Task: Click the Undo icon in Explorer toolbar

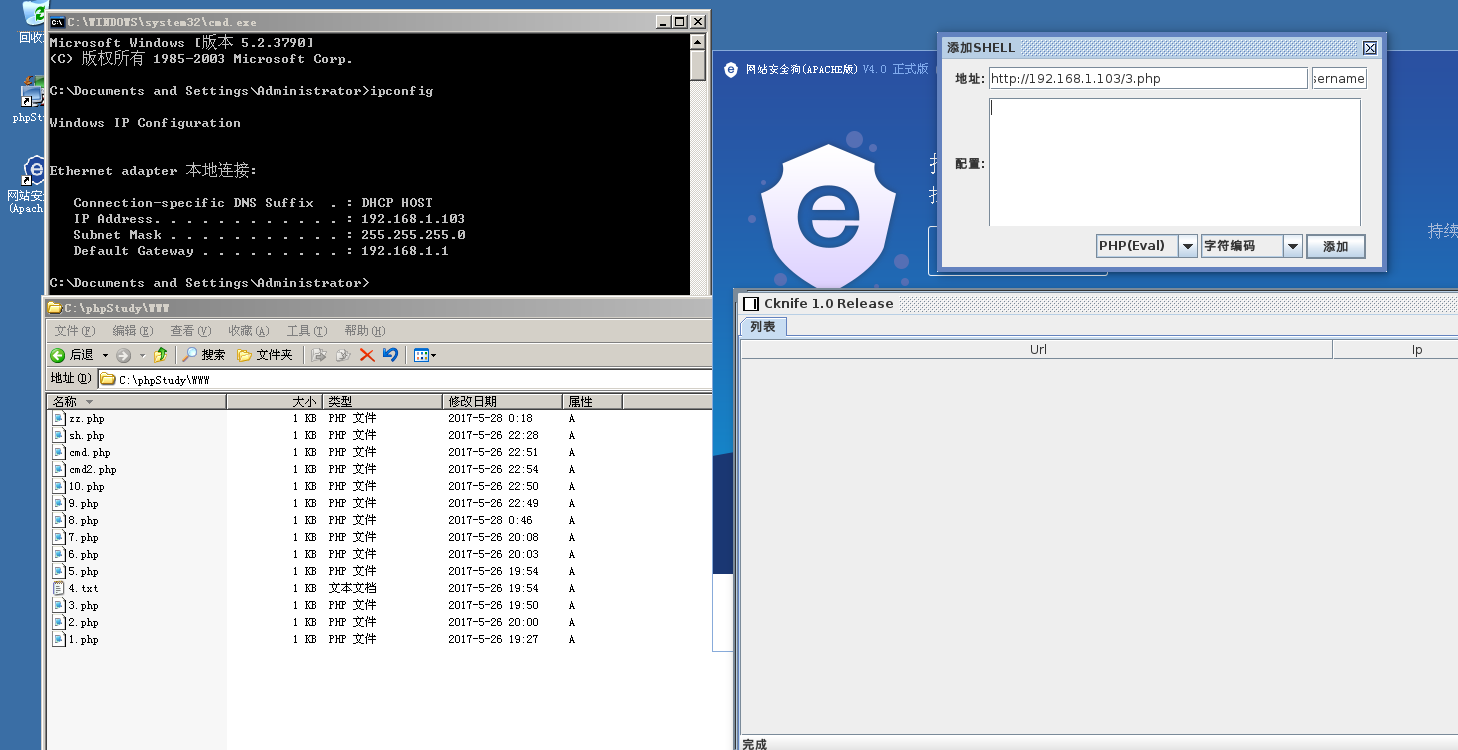Action: pos(390,355)
